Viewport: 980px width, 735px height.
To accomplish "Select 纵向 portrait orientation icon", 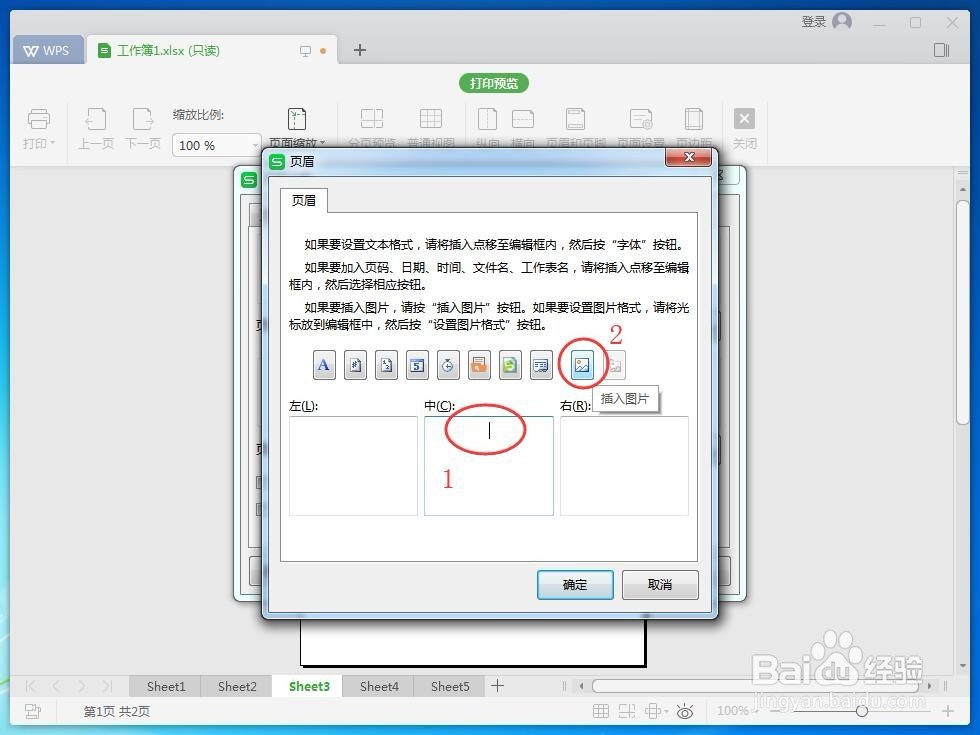I will [x=486, y=120].
